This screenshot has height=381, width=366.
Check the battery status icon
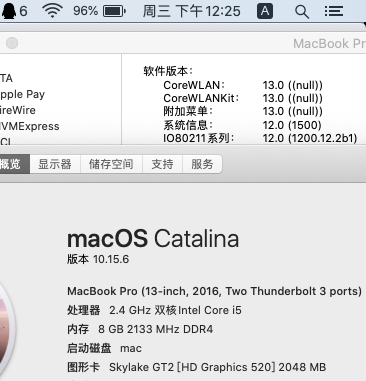point(114,11)
